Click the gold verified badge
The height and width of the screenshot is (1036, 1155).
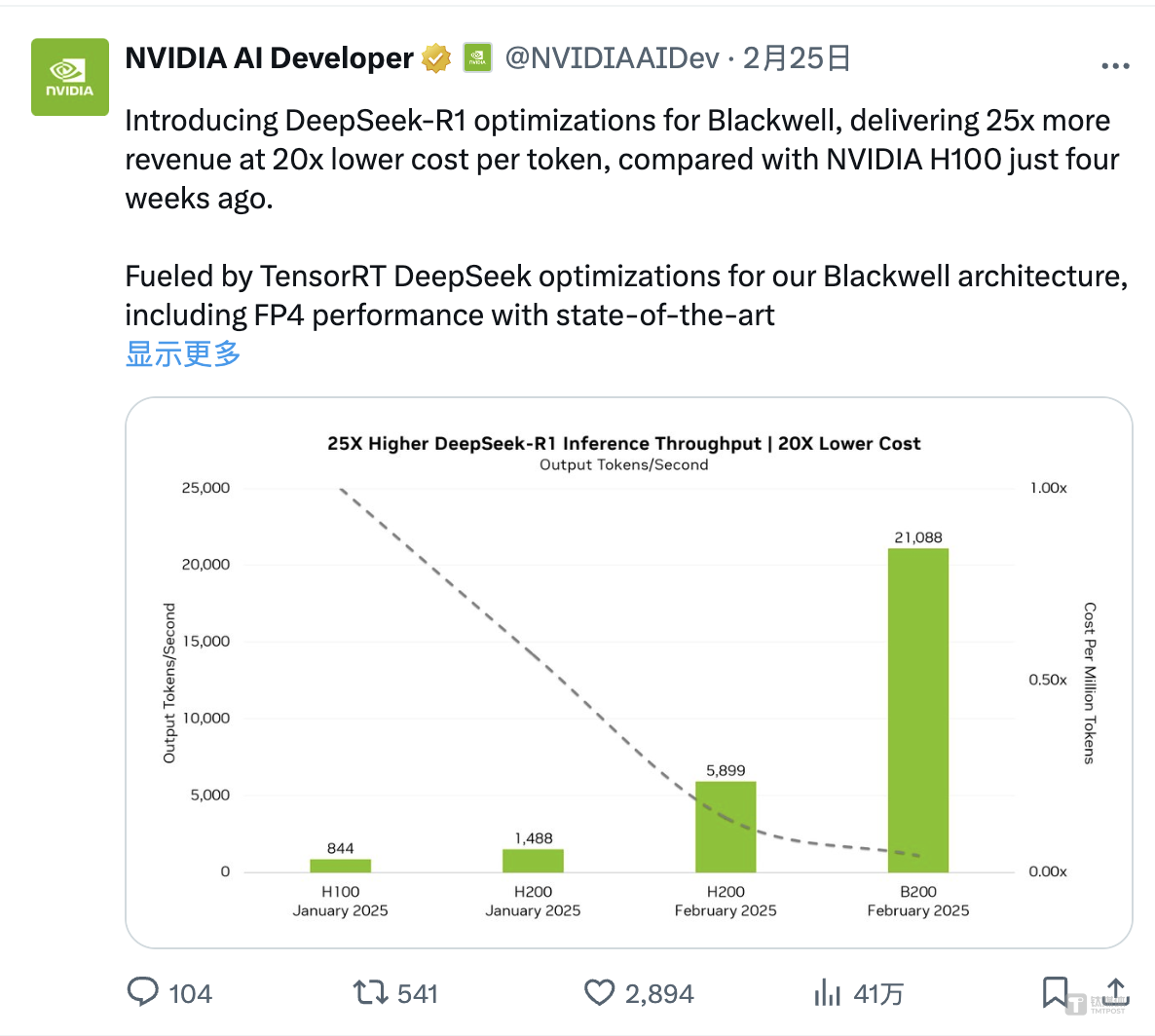pyautogui.click(x=436, y=58)
